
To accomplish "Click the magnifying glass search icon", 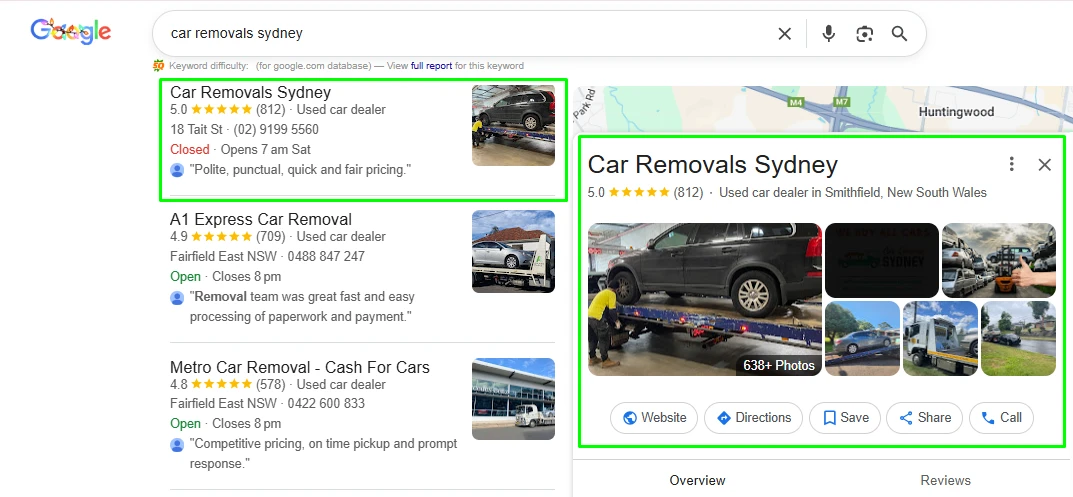I will (900, 34).
